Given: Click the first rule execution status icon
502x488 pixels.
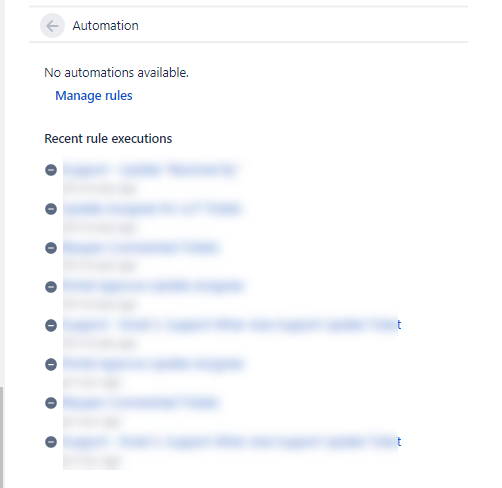Looking at the screenshot, I should pyautogui.click(x=51, y=170).
